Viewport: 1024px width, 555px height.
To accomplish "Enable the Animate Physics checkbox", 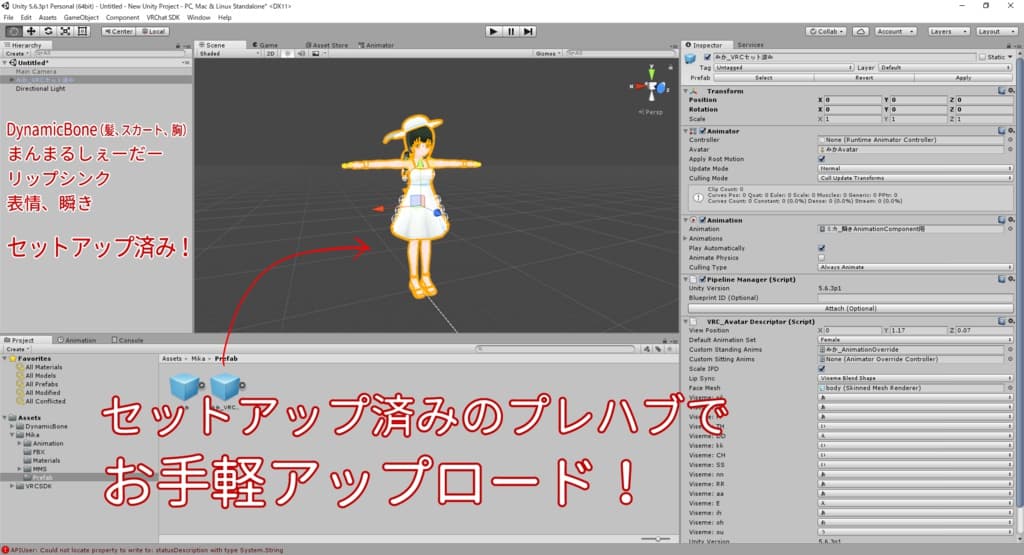I will [822, 257].
